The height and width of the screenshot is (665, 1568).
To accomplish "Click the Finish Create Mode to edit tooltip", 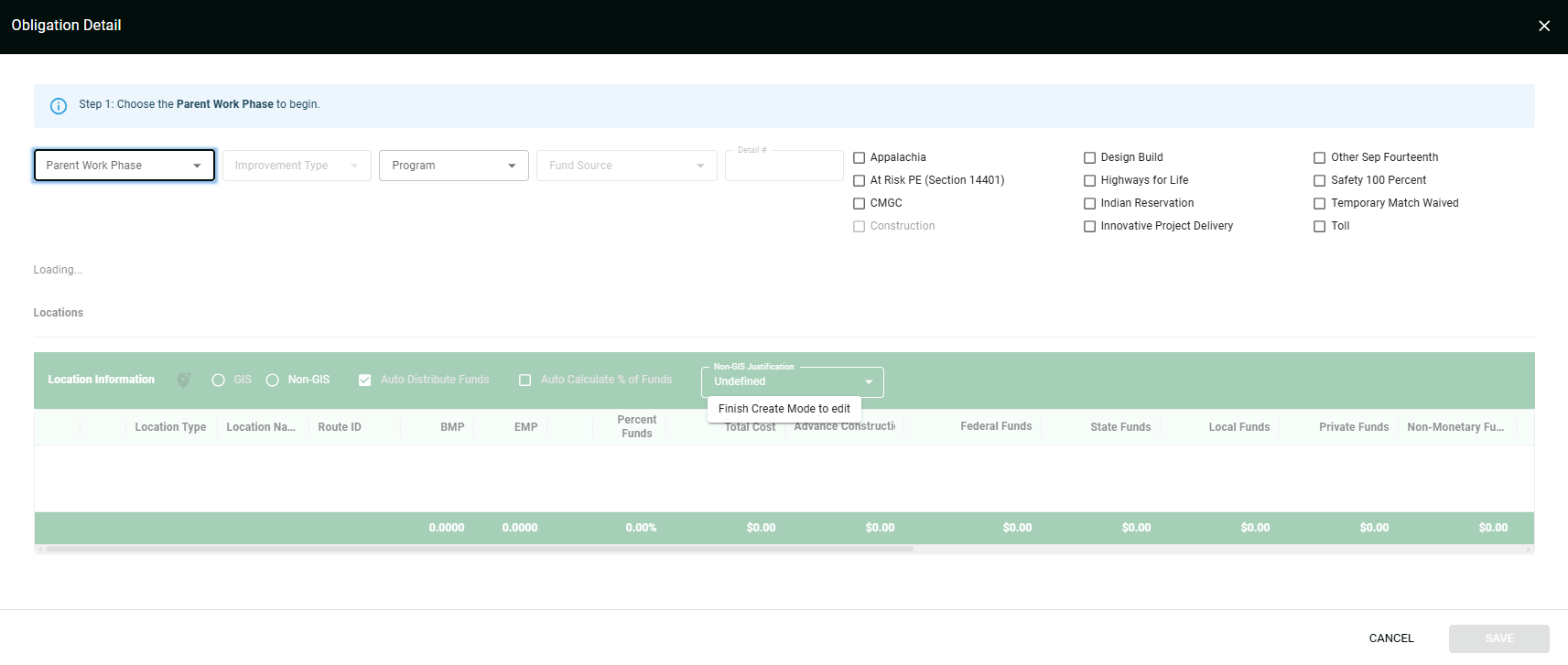I will click(784, 409).
